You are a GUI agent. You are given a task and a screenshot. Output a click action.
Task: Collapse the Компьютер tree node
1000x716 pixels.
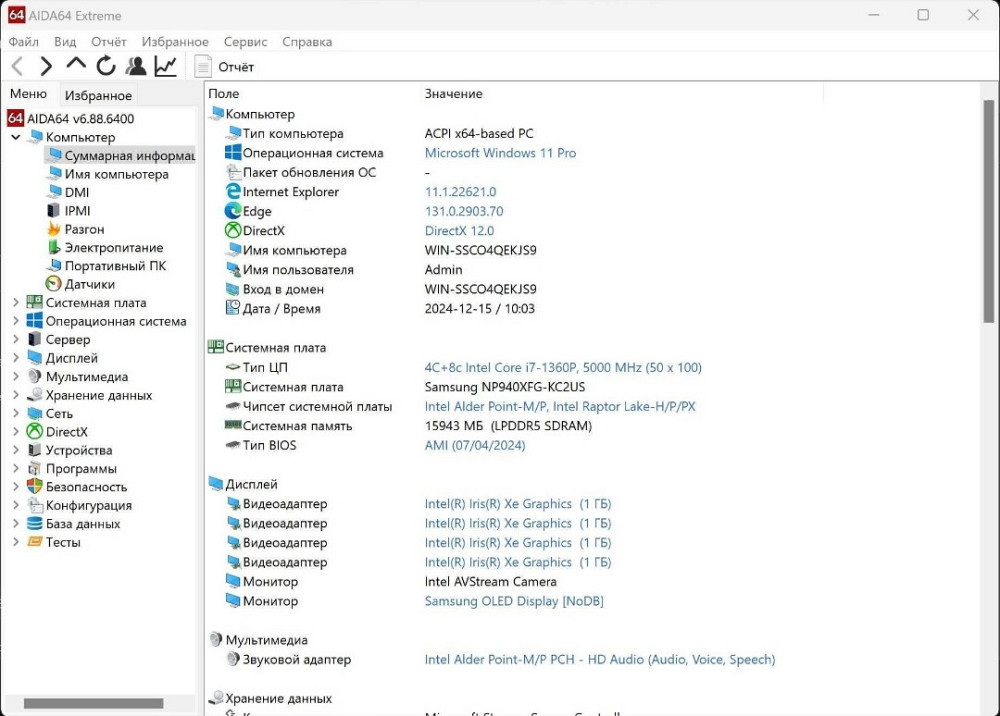pos(16,137)
